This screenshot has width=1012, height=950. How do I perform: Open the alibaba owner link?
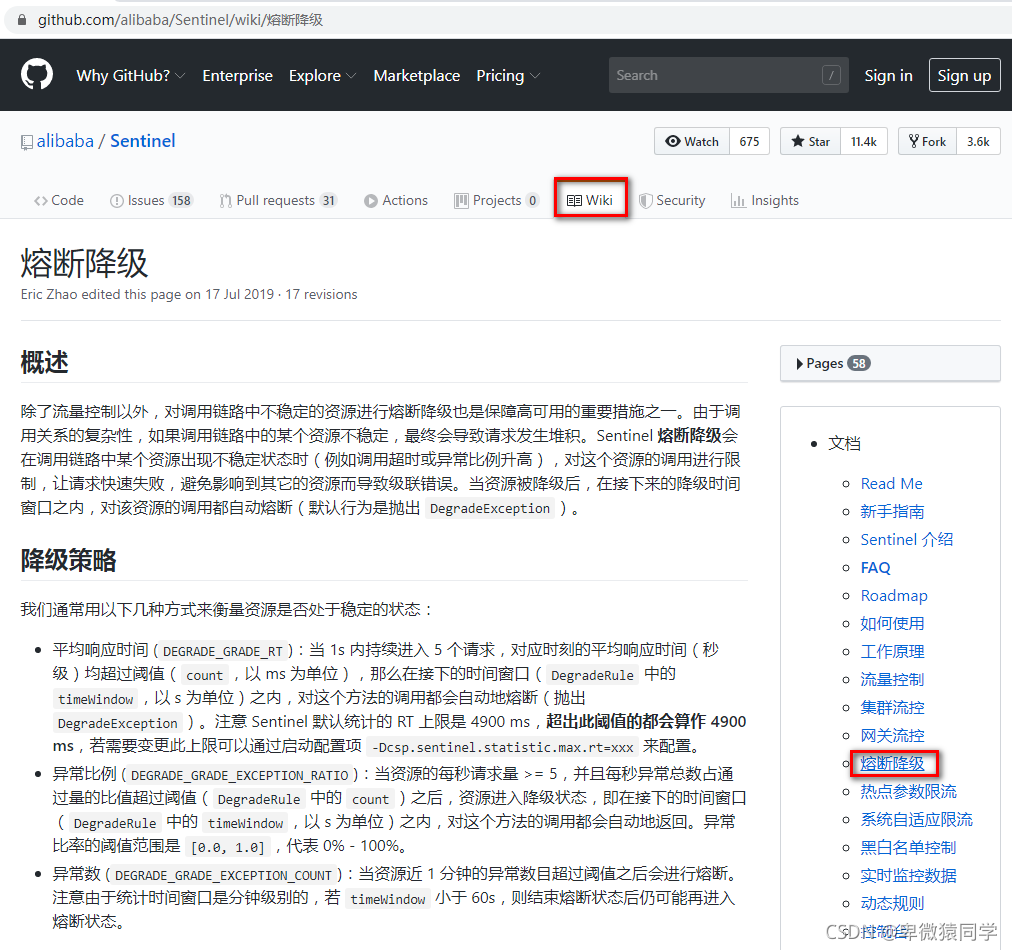tap(65, 141)
